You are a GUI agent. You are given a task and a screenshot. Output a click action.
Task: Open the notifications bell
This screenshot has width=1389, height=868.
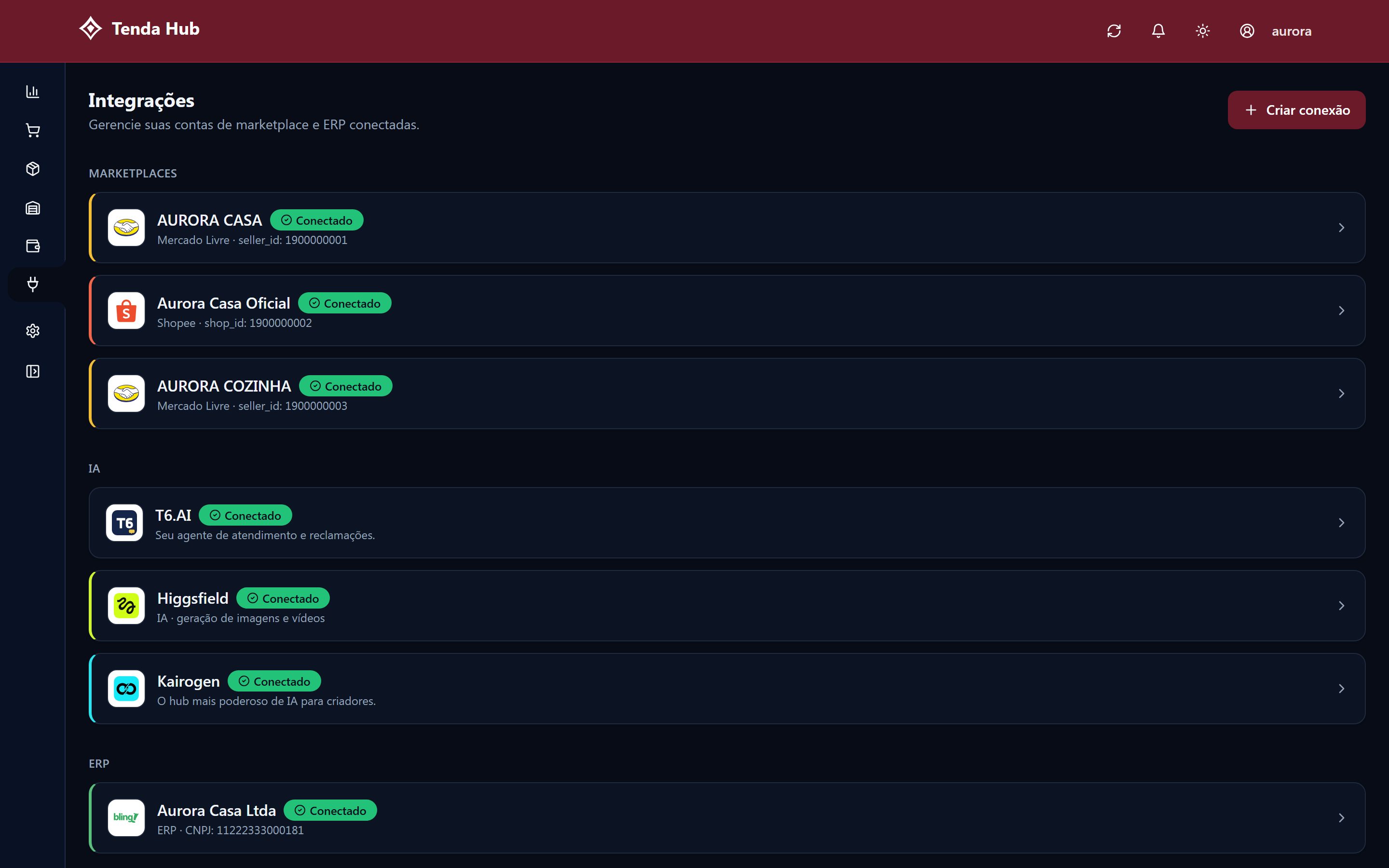coord(1158,31)
